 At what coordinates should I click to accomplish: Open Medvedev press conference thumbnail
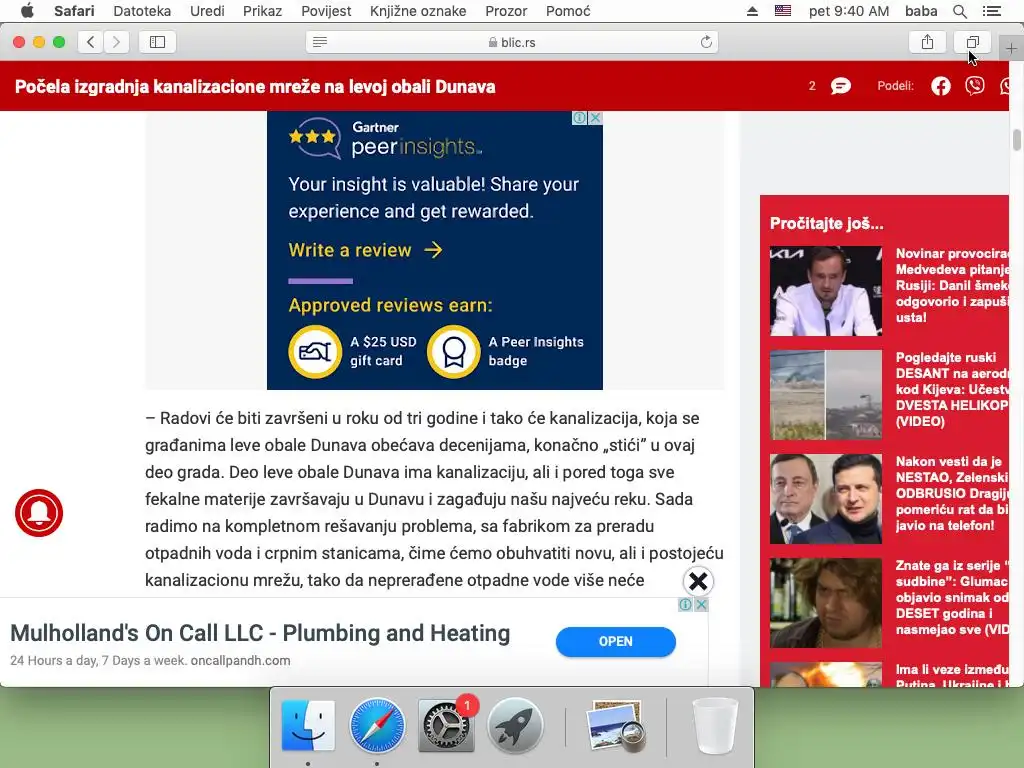click(825, 291)
